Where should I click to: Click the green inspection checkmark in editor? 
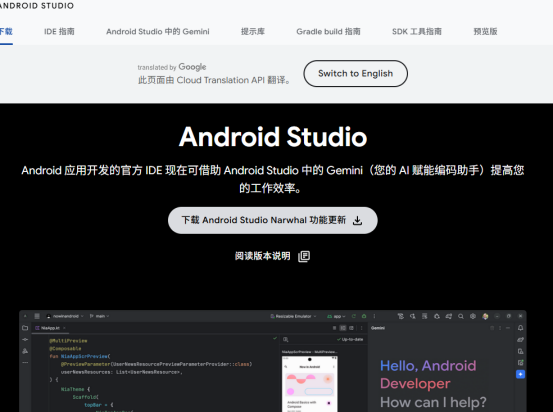[275, 339]
